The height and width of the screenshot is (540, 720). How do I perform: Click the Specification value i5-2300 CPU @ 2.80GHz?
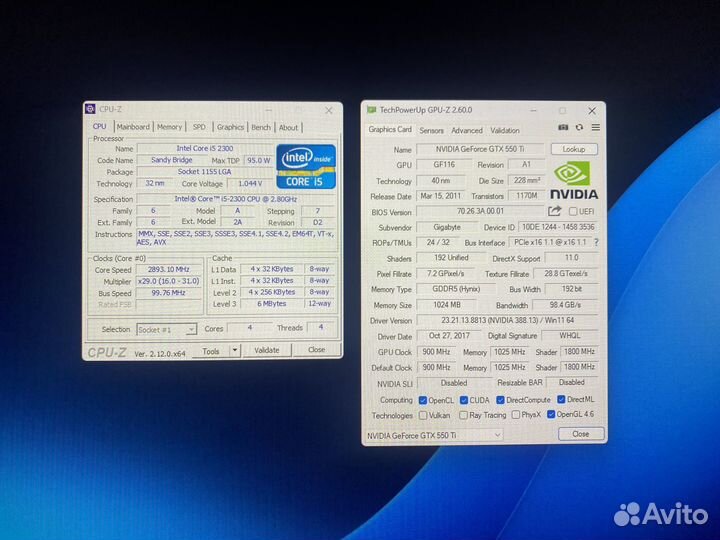(236, 199)
